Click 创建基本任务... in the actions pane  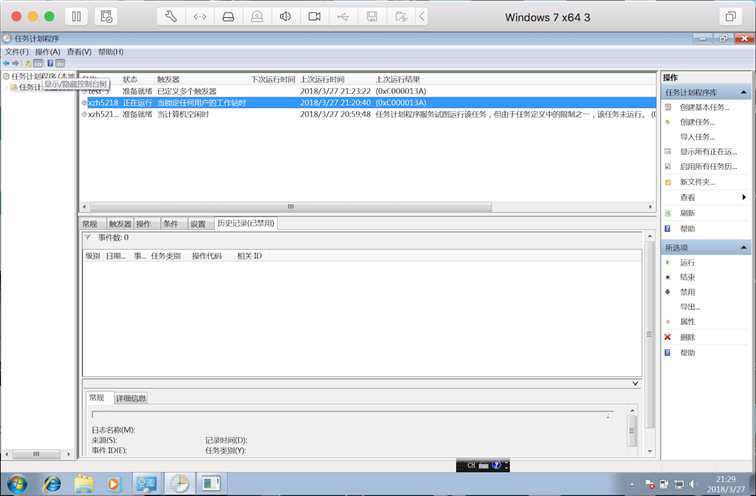tap(704, 107)
